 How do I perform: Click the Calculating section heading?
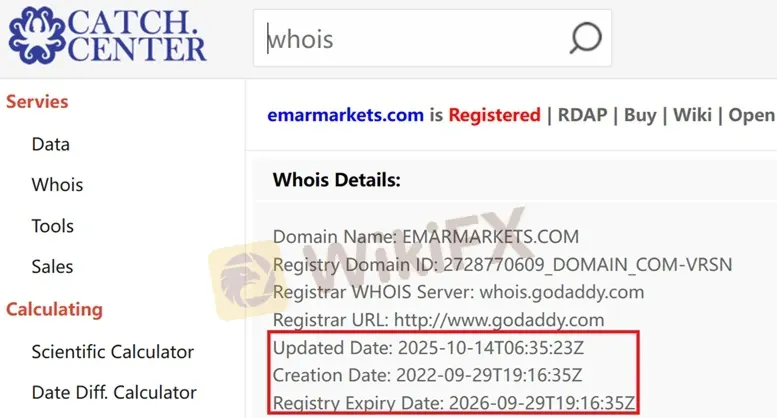pos(55,309)
